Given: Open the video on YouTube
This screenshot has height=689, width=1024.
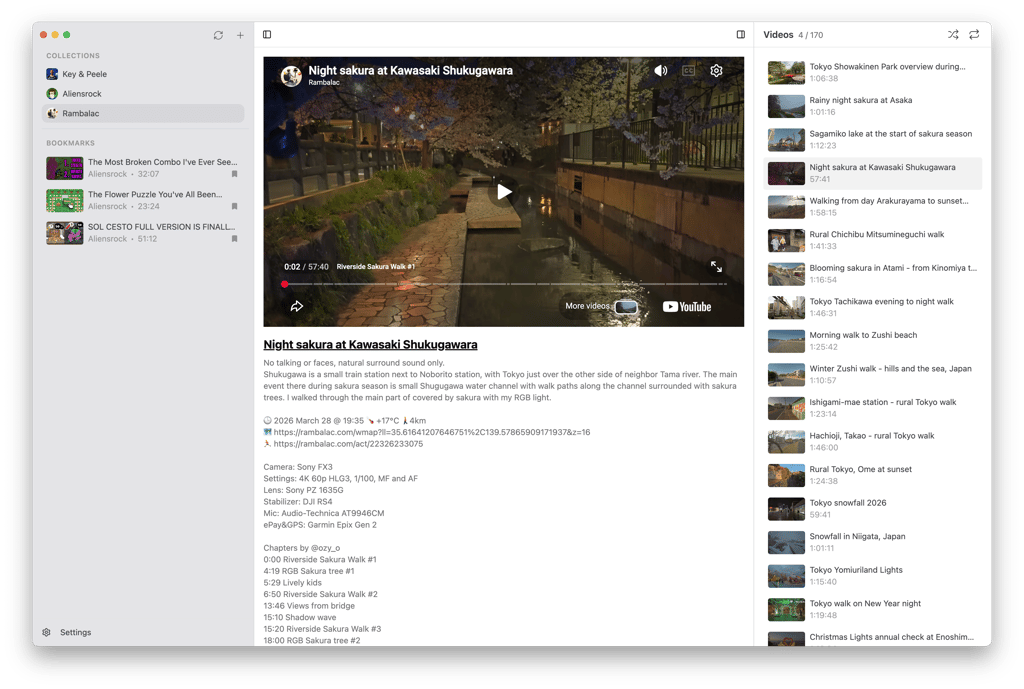Looking at the screenshot, I should [x=687, y=307].
